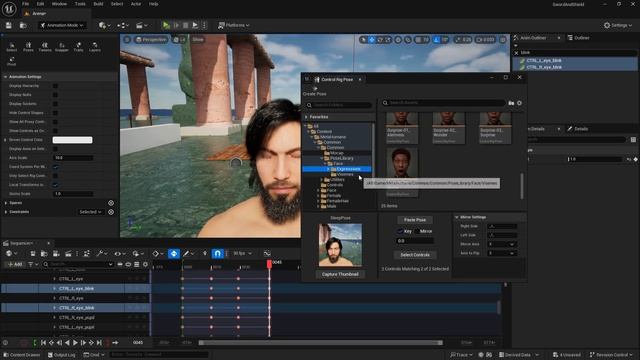
Task: Click the Spaces add circle icon
Action: coord(111,203)
